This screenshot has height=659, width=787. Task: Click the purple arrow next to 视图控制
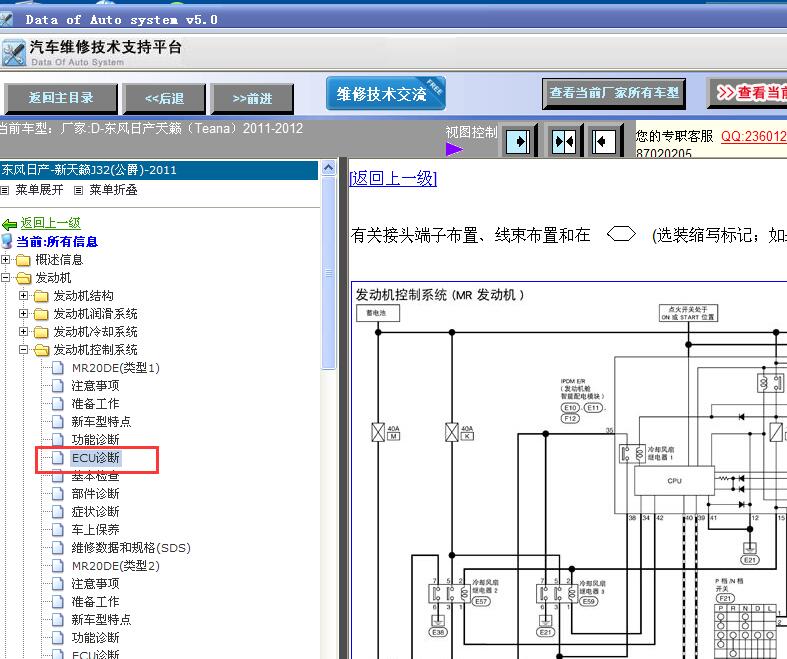[x=454, y=149]
